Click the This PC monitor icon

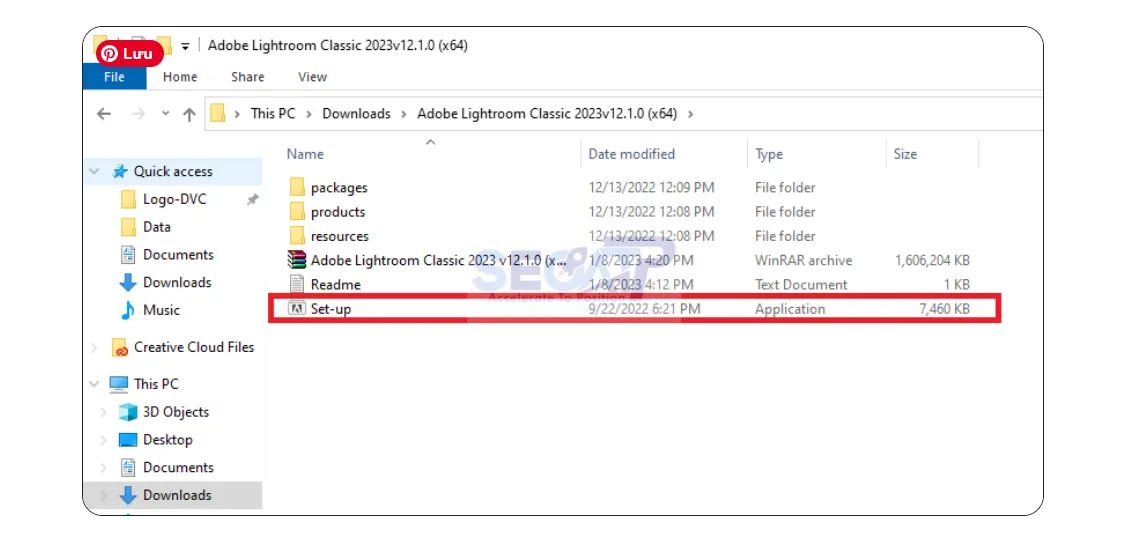[x=119, y=385]
